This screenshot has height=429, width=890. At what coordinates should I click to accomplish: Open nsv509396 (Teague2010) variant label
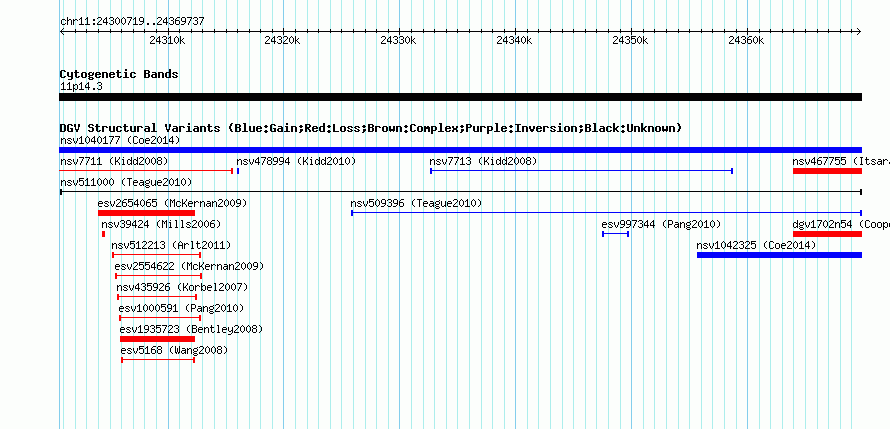tap(416, 204)
